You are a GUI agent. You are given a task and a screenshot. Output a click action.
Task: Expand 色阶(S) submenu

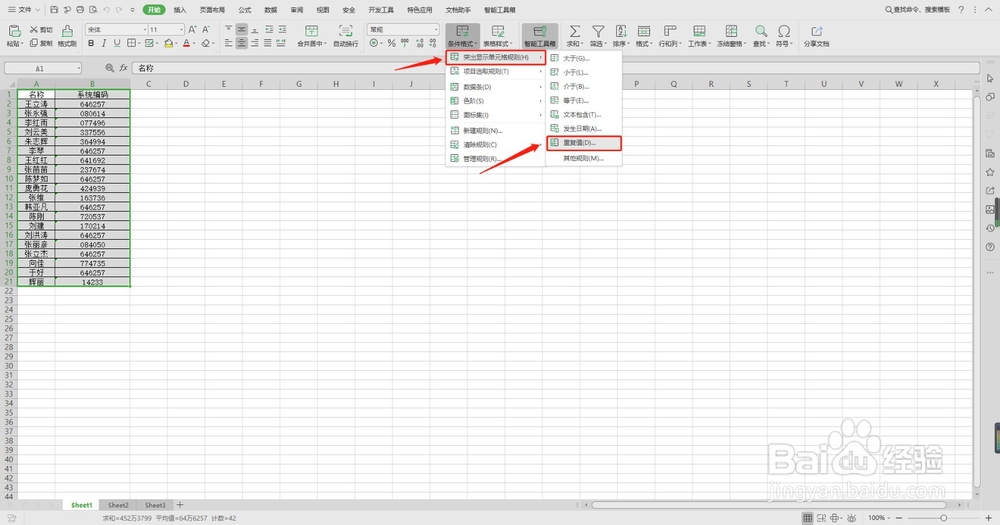[x=496, y=101]
